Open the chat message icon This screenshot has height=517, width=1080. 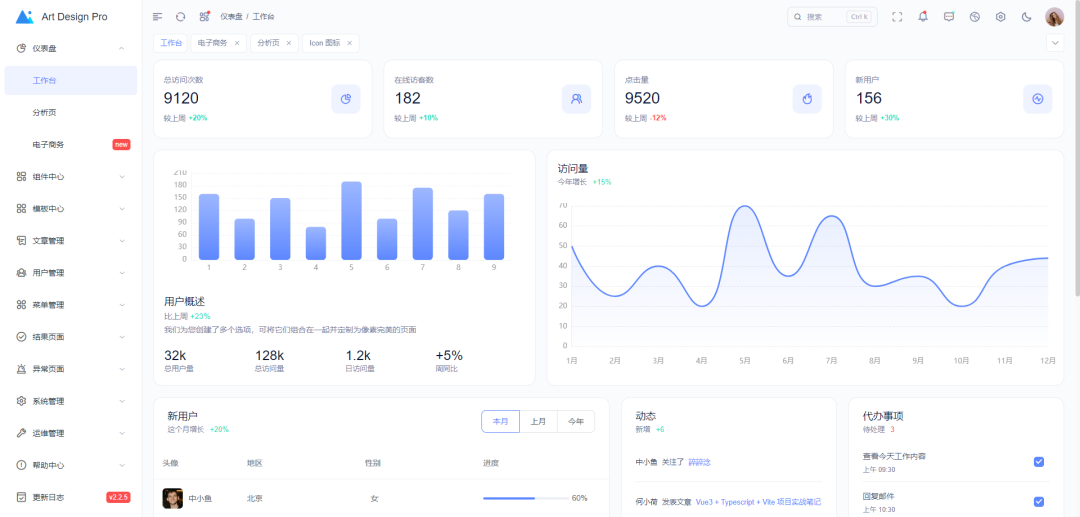click(949, 17)
